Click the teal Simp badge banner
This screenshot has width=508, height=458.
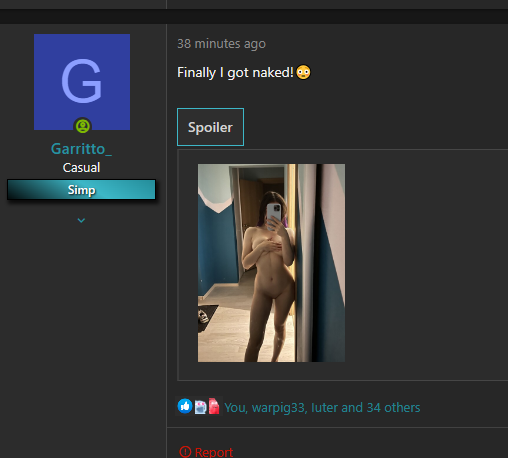[x=81, y=190]
